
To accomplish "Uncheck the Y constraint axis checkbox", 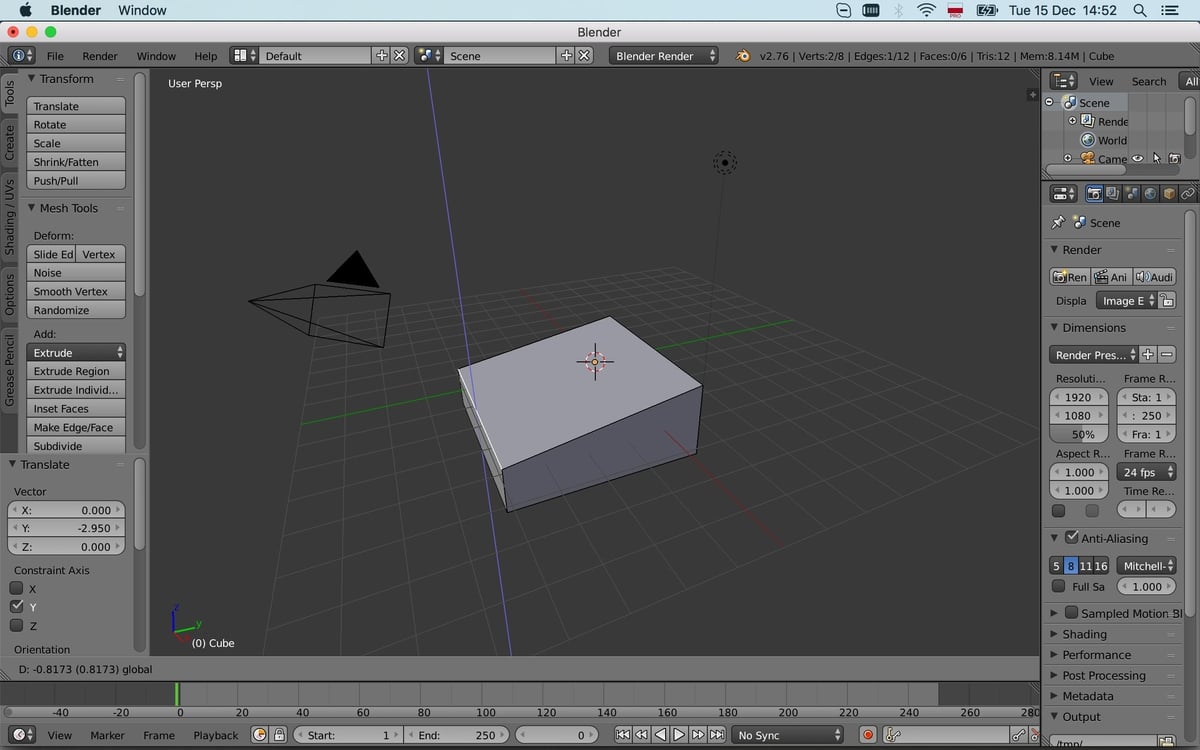I will (x=15, y=606).
